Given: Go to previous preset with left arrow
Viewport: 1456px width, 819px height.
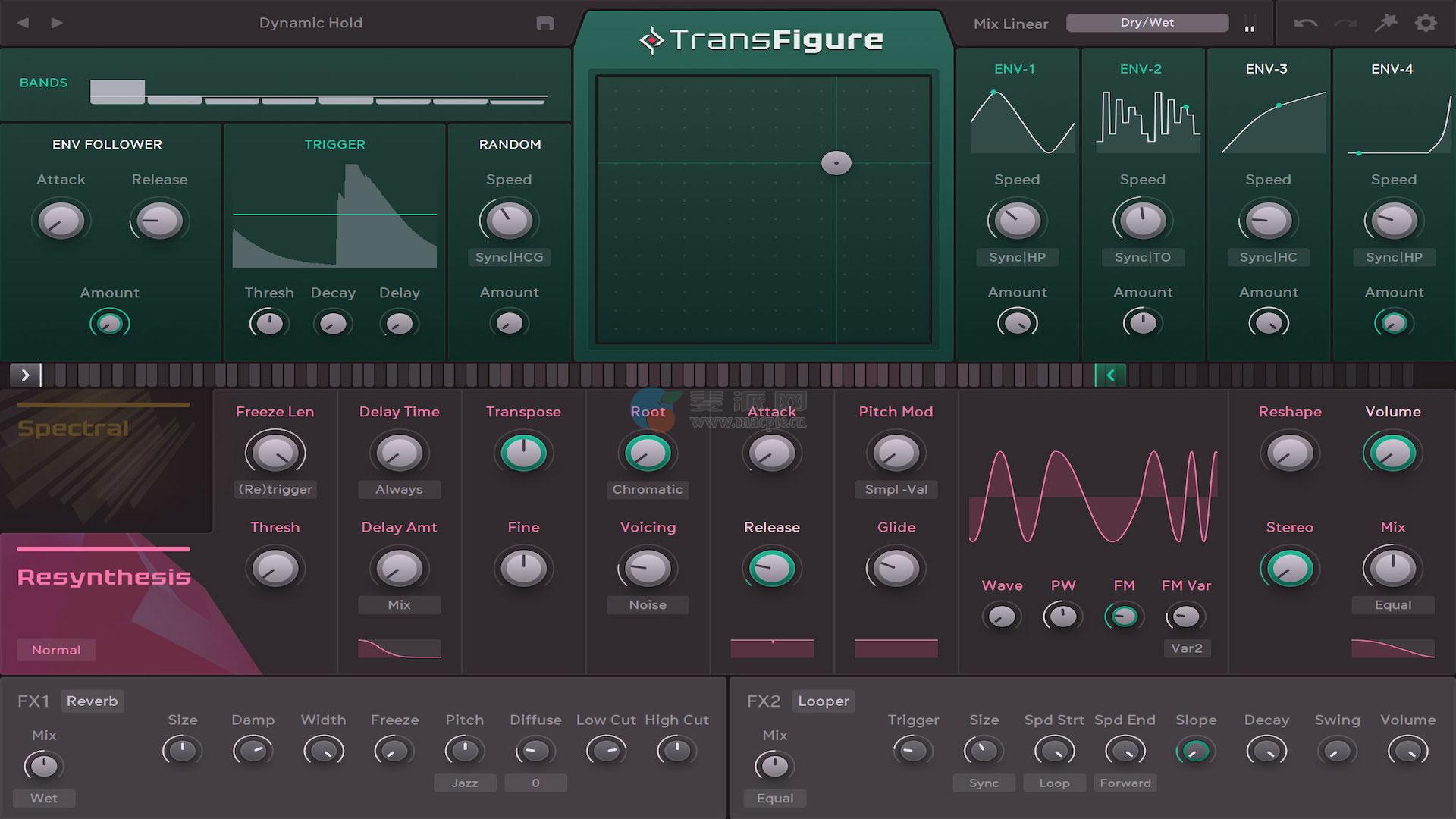Looking at the screenshot, I should (x=23, y=23).
